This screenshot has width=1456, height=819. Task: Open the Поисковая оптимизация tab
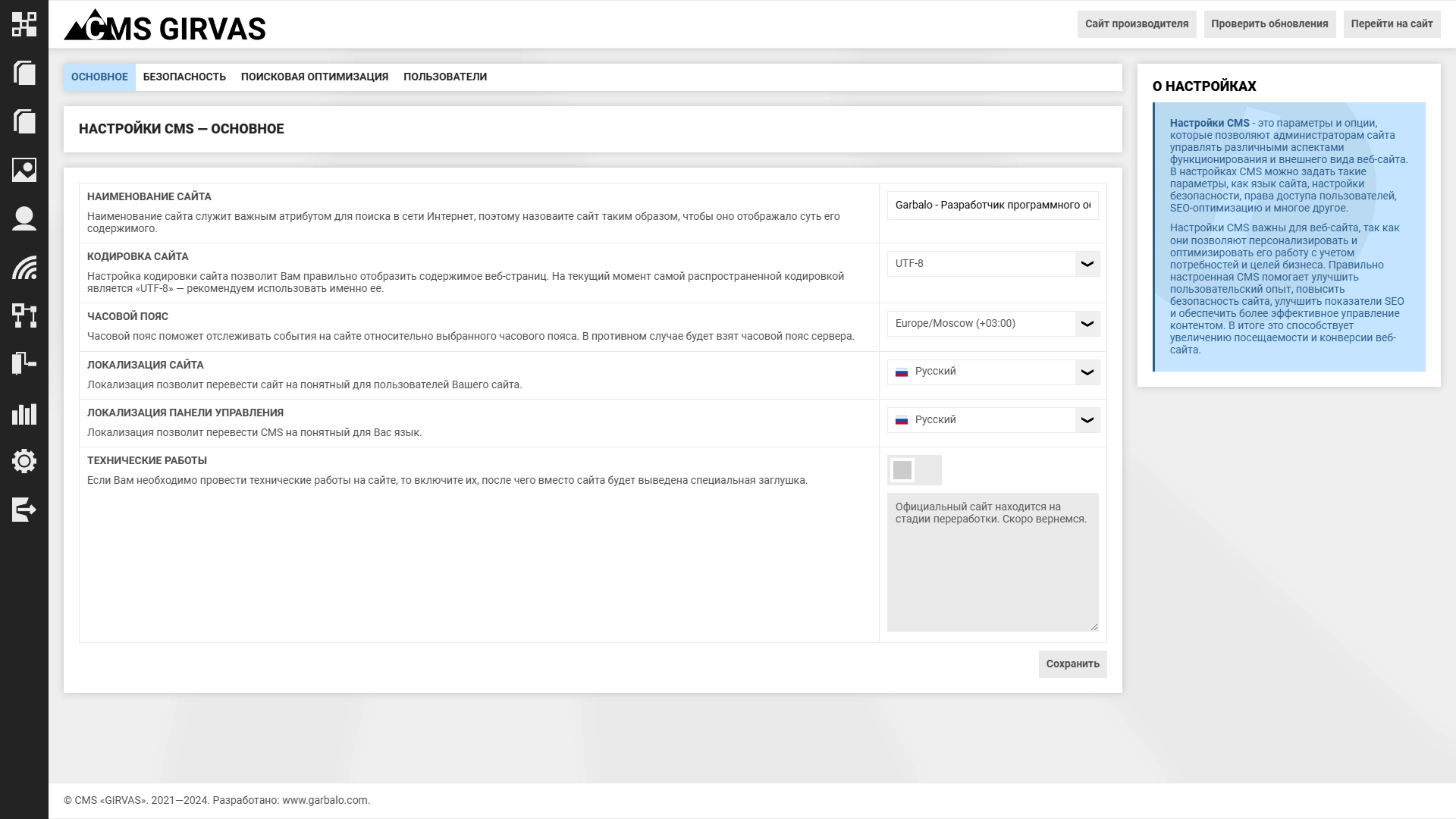pos(314,77)
